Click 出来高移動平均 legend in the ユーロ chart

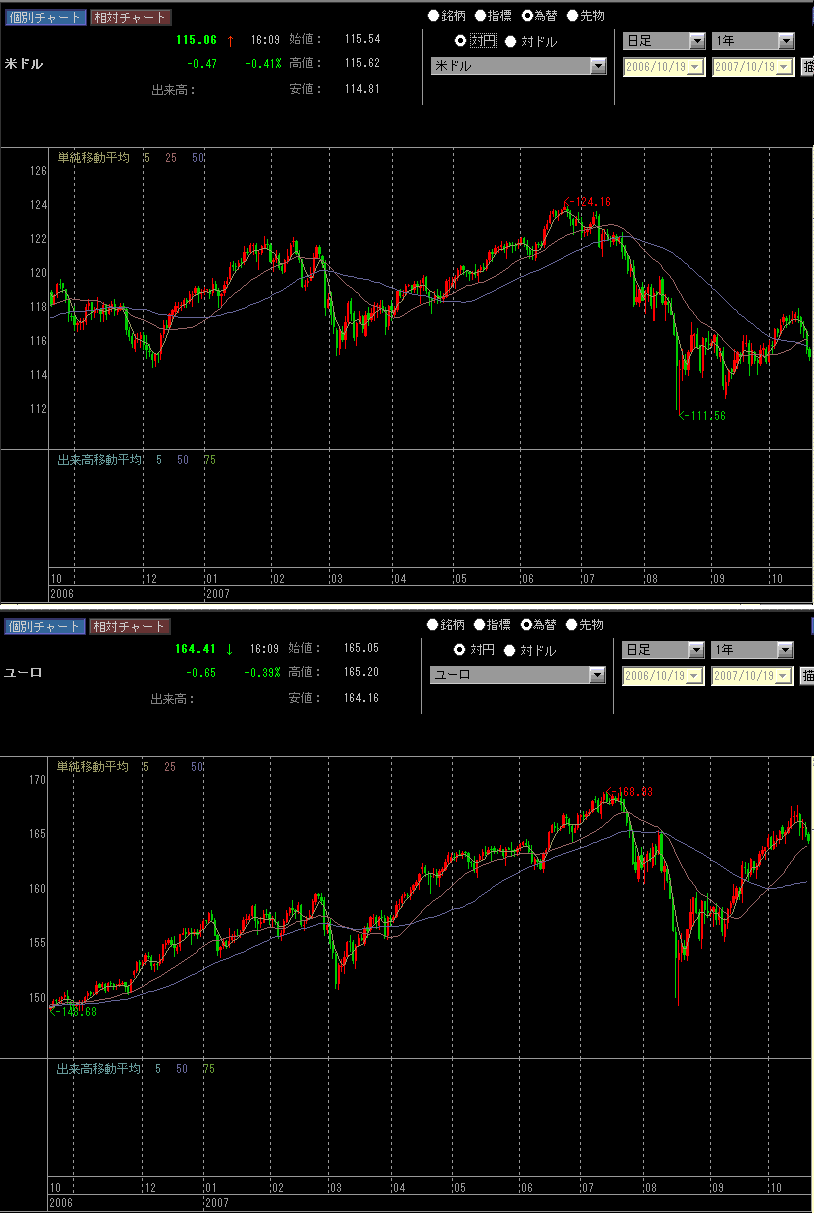point(99,1068)
